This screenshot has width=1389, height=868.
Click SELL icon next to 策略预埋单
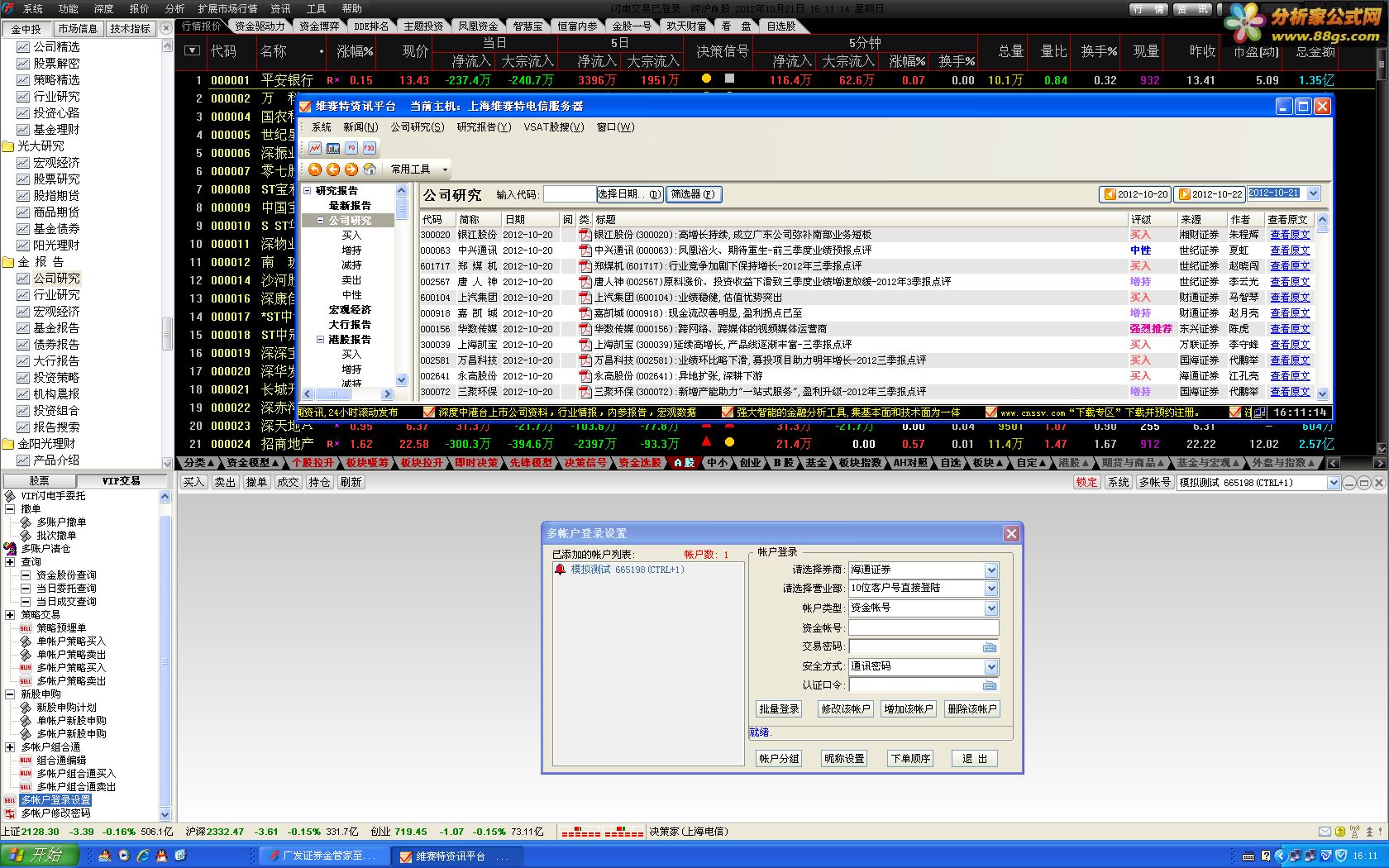pos(26,628)
